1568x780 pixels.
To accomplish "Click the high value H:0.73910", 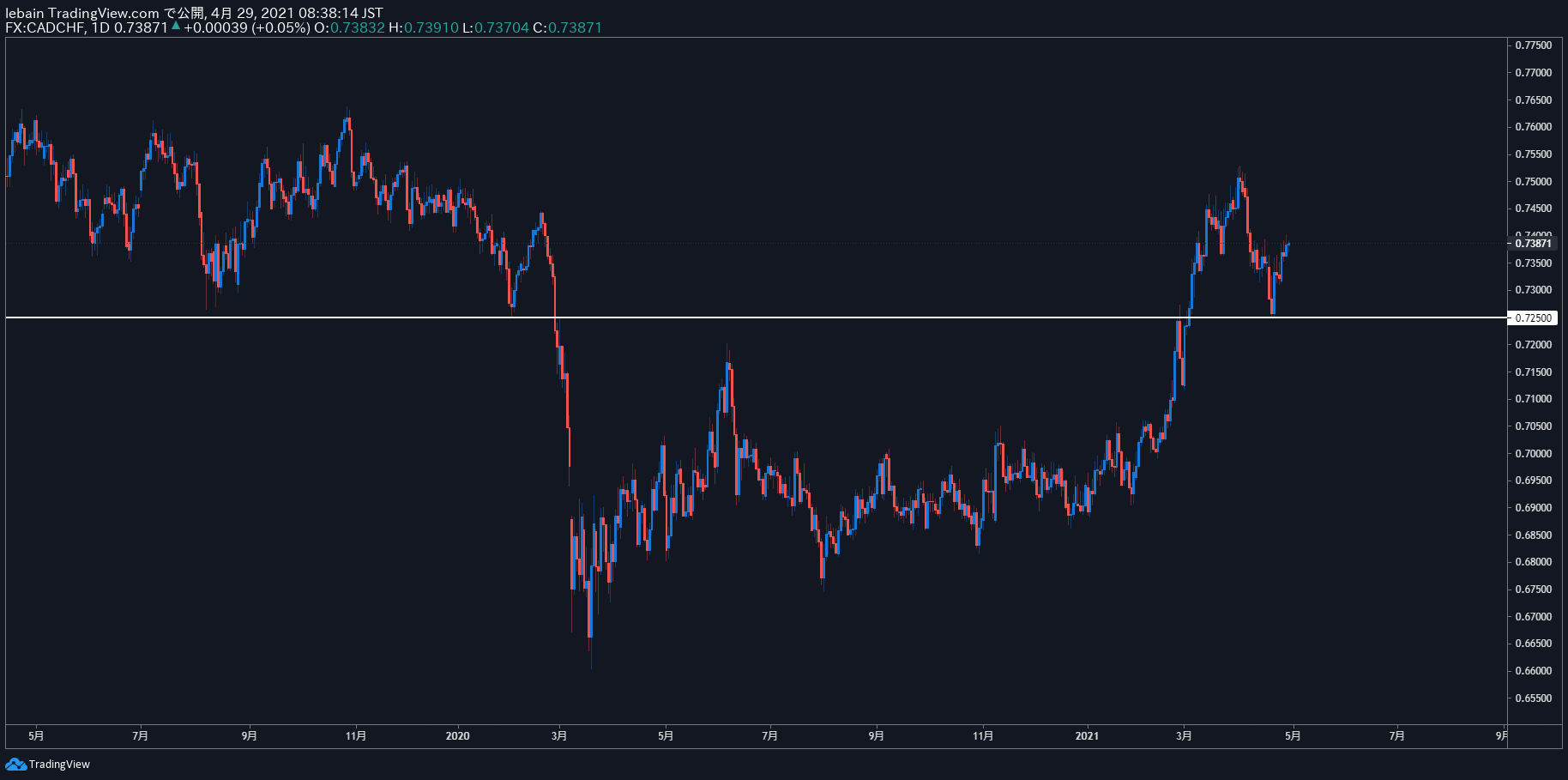I will (424, 27).
